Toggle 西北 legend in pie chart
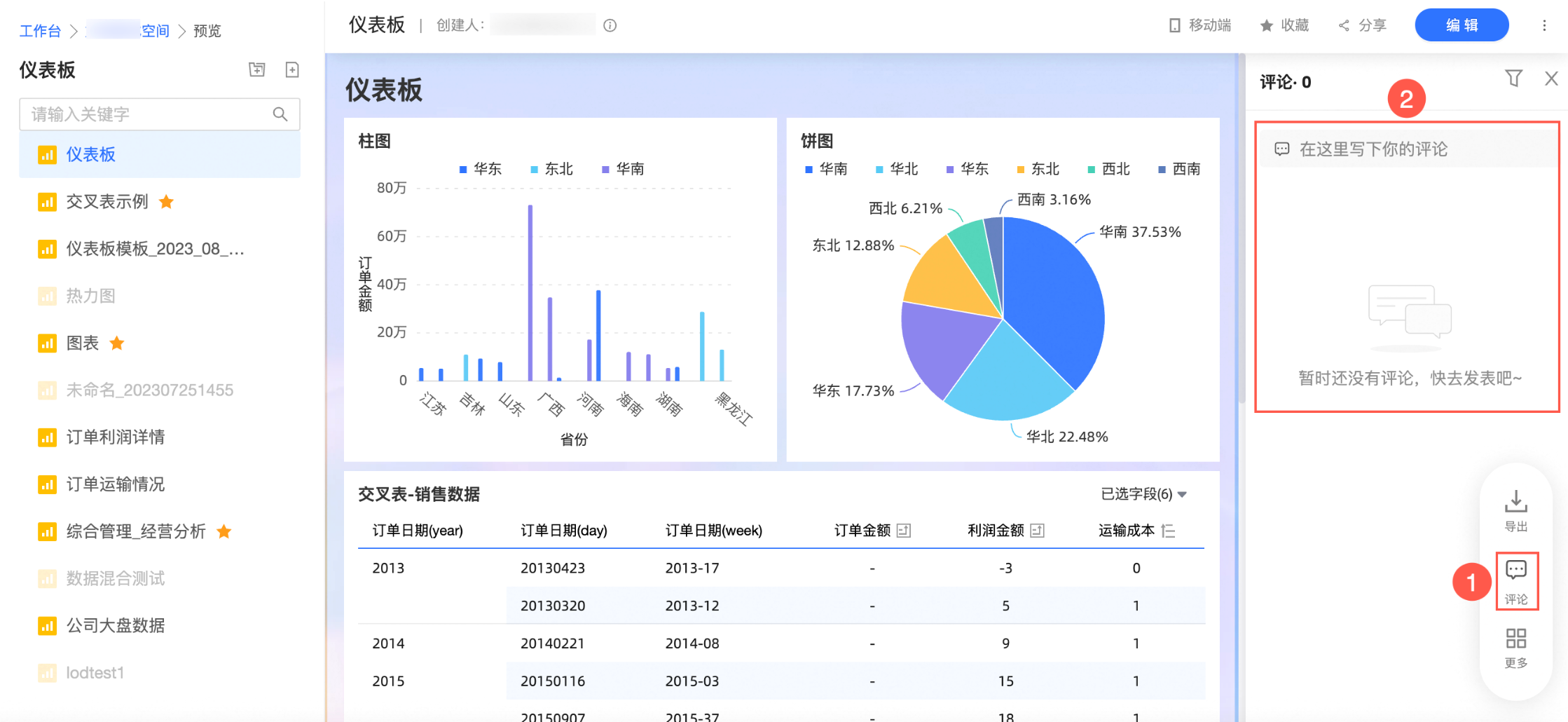 [1108, 169]
